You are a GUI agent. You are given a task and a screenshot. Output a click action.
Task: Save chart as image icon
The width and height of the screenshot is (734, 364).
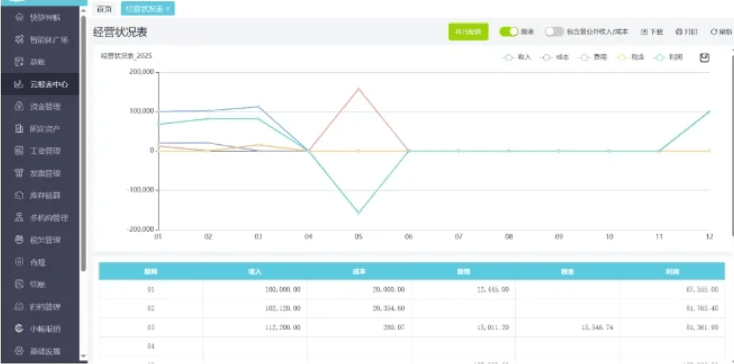705,58
